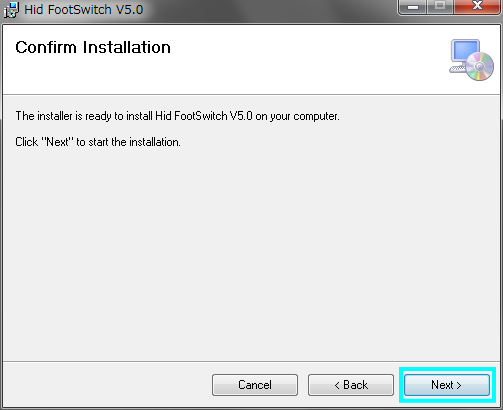This screenshot has height=410, width=503.
Task: Click the bottom button bar left of Cancel
Action: (x=107, y=385)
